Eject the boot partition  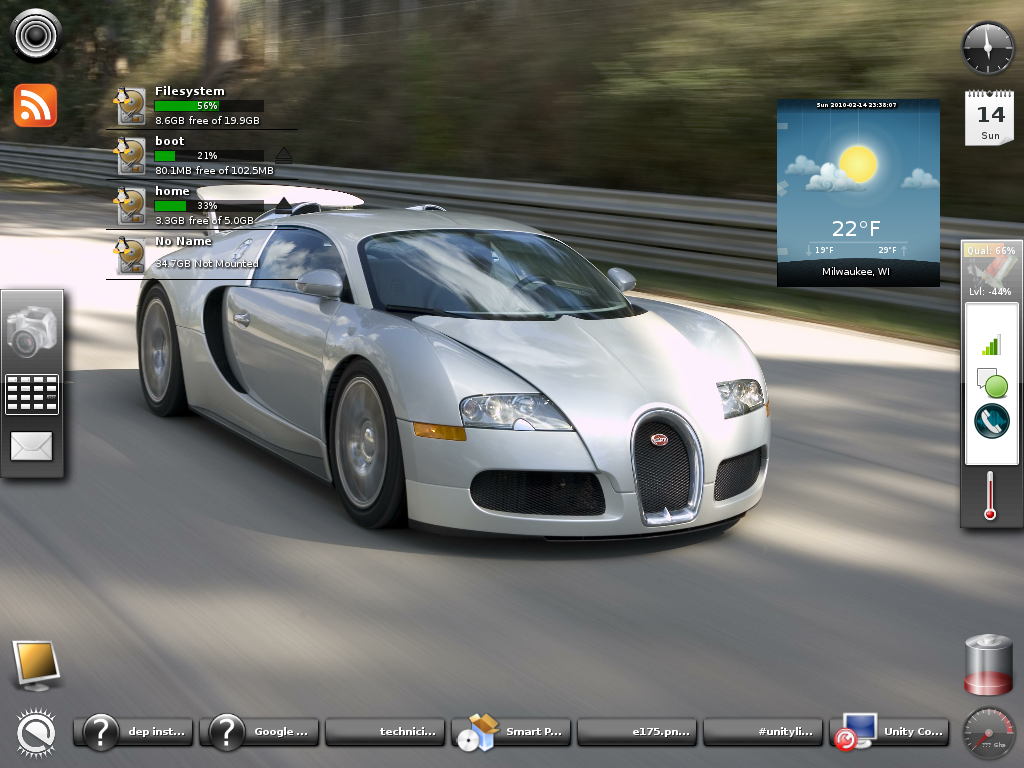(284, 155)
